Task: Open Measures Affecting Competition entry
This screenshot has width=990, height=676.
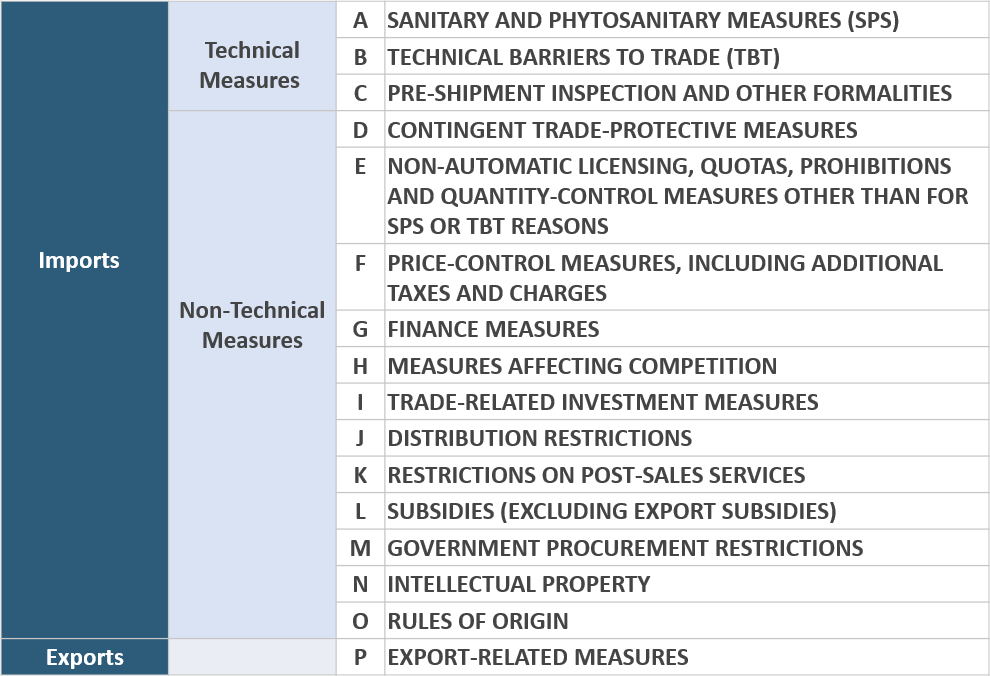Action: coord(582,366)
